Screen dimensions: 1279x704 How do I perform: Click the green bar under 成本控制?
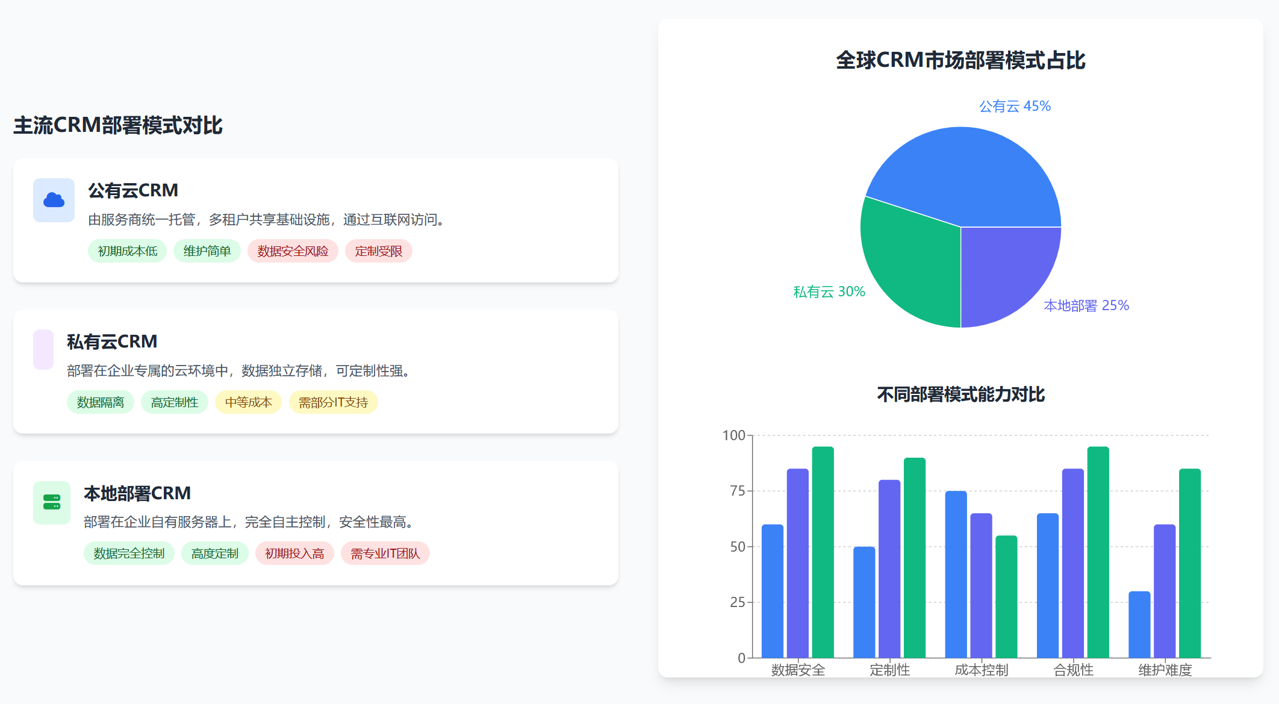(1006, 597)
